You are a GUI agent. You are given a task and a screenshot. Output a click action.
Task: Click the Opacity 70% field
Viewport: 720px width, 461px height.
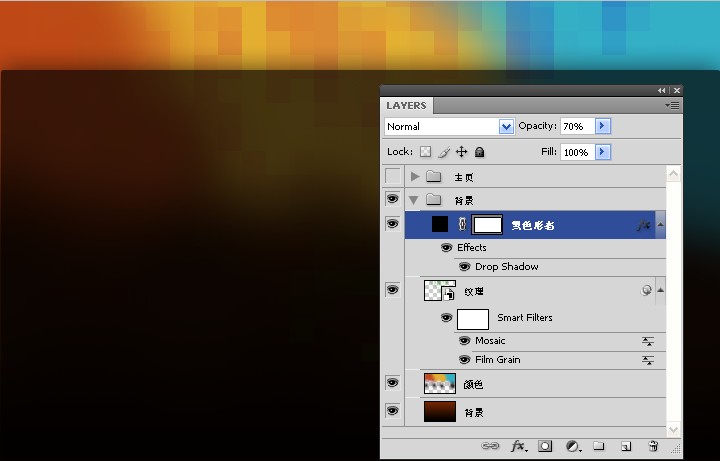click(x=578, y=126)
